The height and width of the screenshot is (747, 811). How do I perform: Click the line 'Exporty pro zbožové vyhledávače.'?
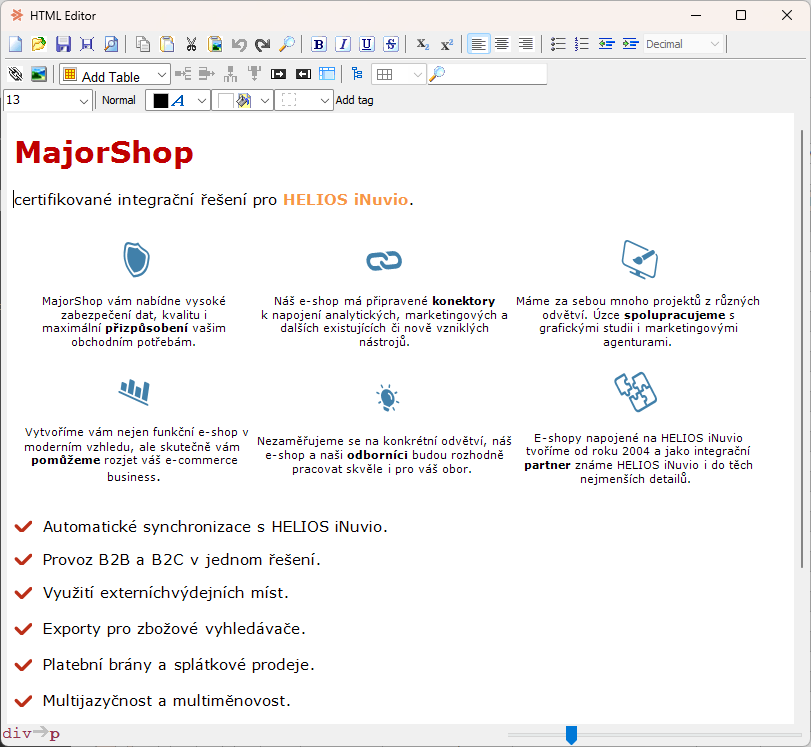pos(174,629)
